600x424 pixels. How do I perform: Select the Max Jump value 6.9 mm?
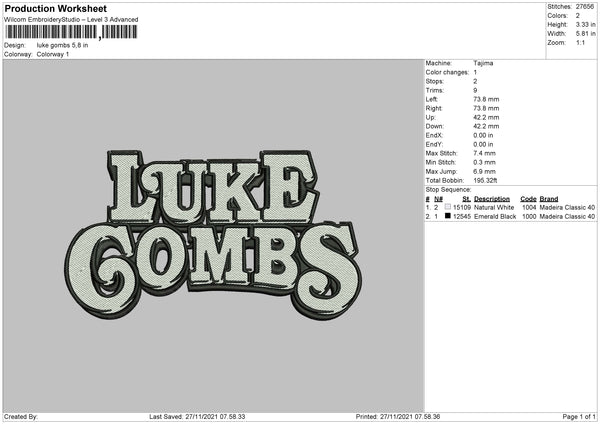pyautogui.click(x=484, y=172)
